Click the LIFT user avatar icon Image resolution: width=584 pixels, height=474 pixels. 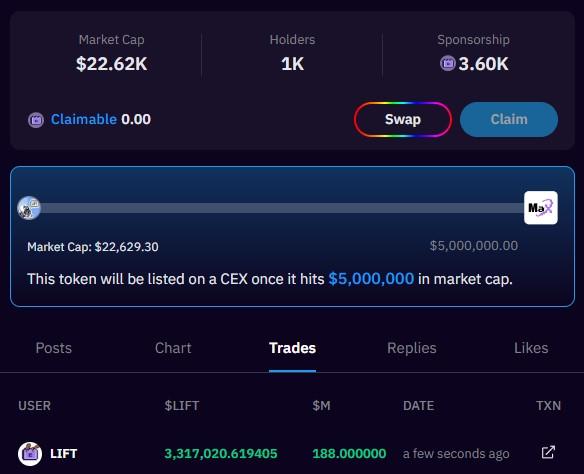[x=30, y=454]
